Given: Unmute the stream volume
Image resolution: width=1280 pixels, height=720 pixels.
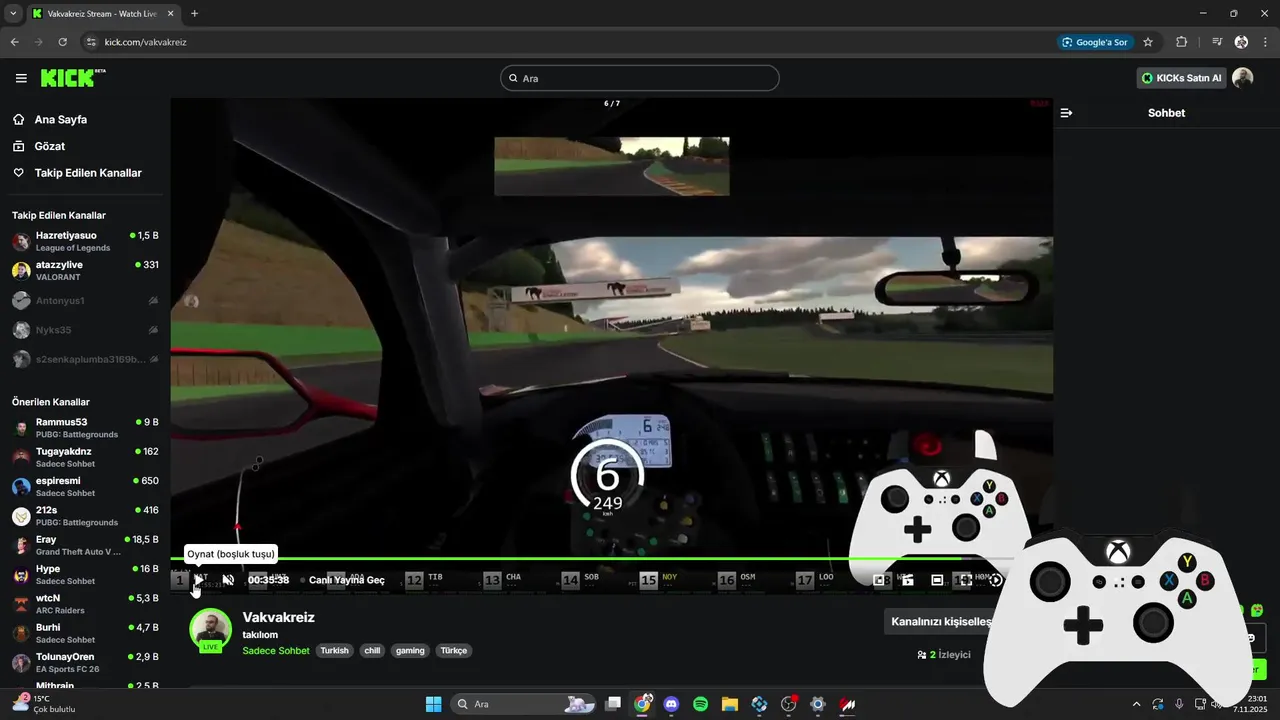Looking at the screenshot, I should [228, 579].
